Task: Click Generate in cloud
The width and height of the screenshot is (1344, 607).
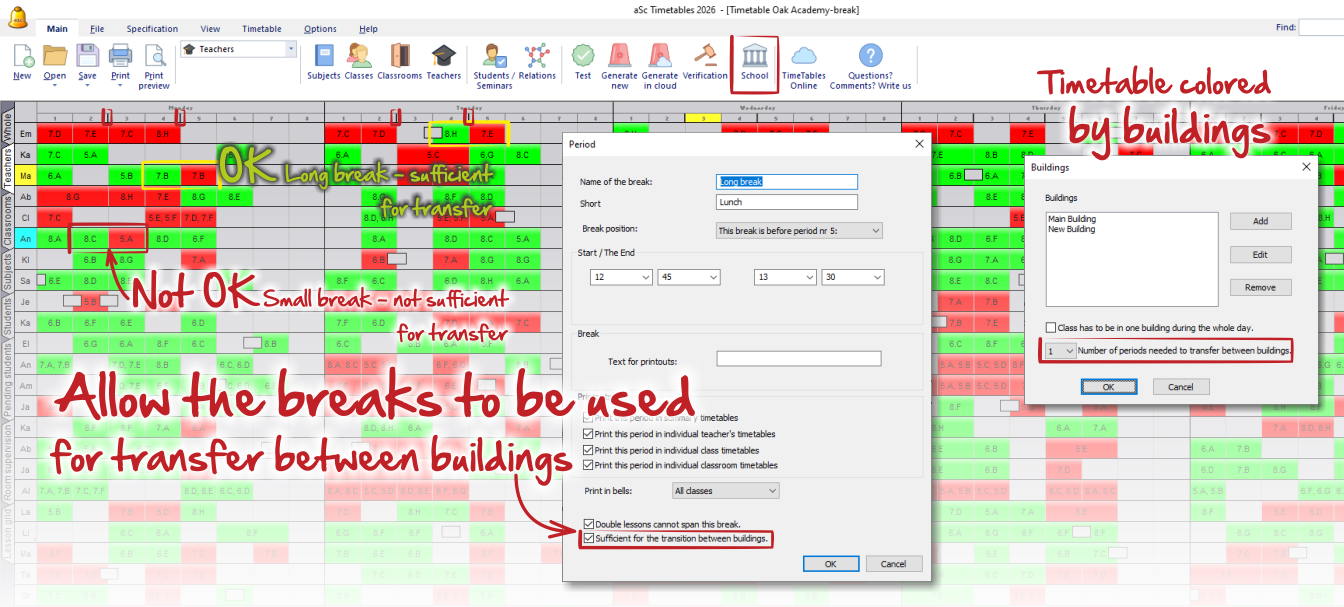Action: pos(660,66)
